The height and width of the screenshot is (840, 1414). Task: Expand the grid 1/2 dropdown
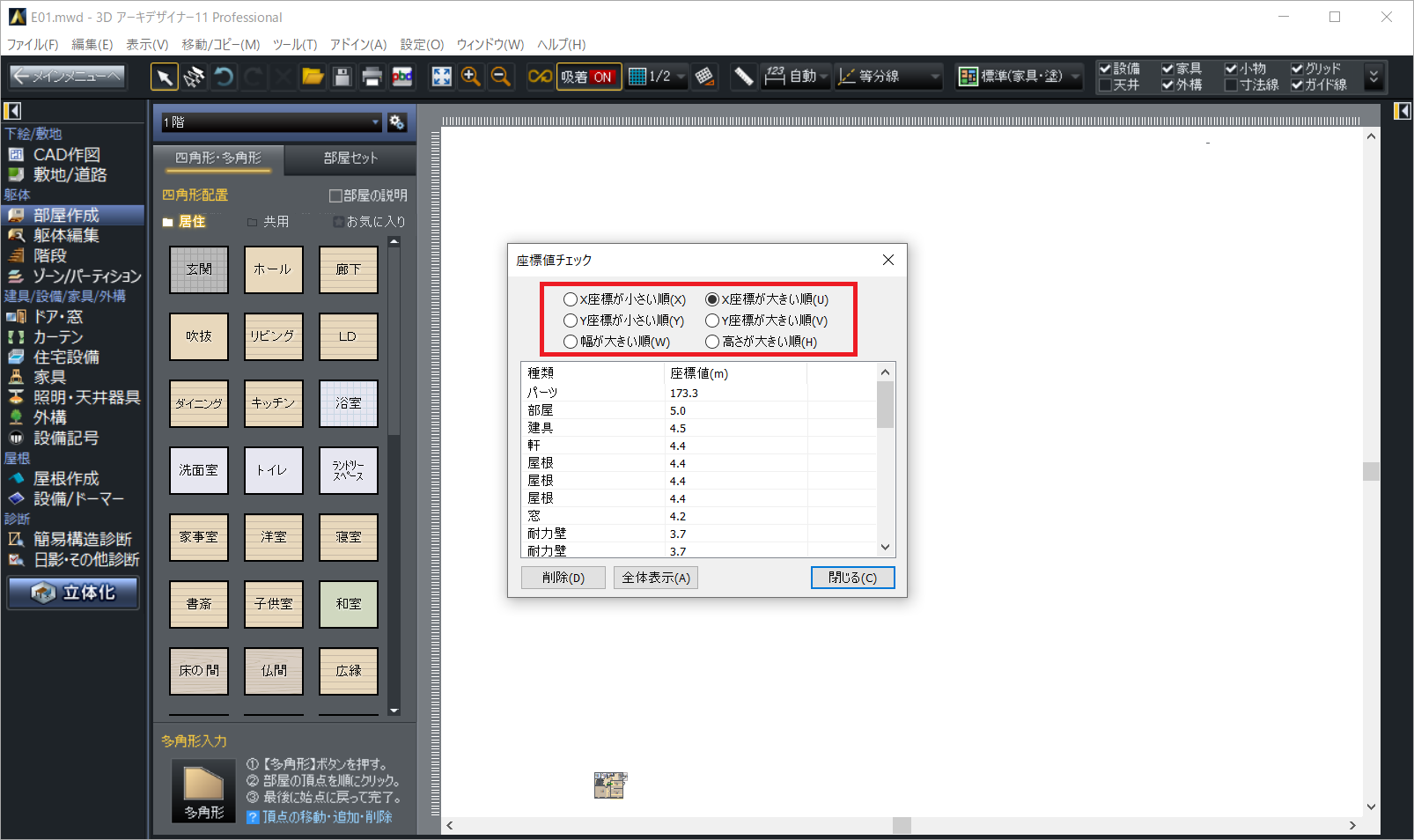(x=681, y=77)
